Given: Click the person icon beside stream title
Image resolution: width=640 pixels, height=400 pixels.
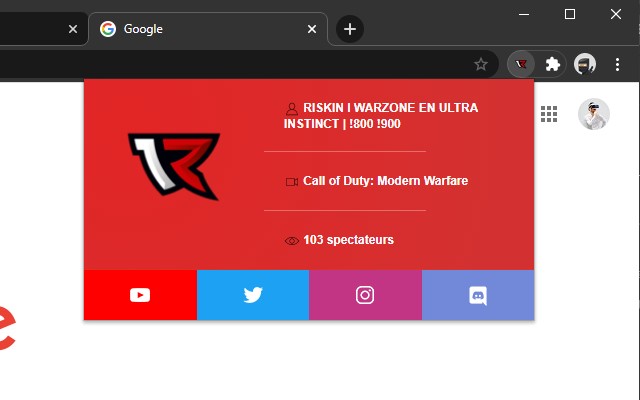Looking at the screenshot, I should (291, 109).
